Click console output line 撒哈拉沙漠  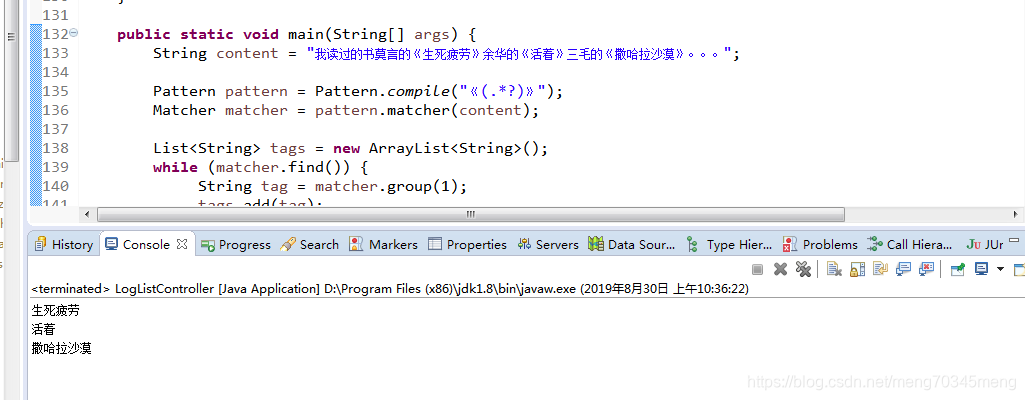tap(61, 348)
